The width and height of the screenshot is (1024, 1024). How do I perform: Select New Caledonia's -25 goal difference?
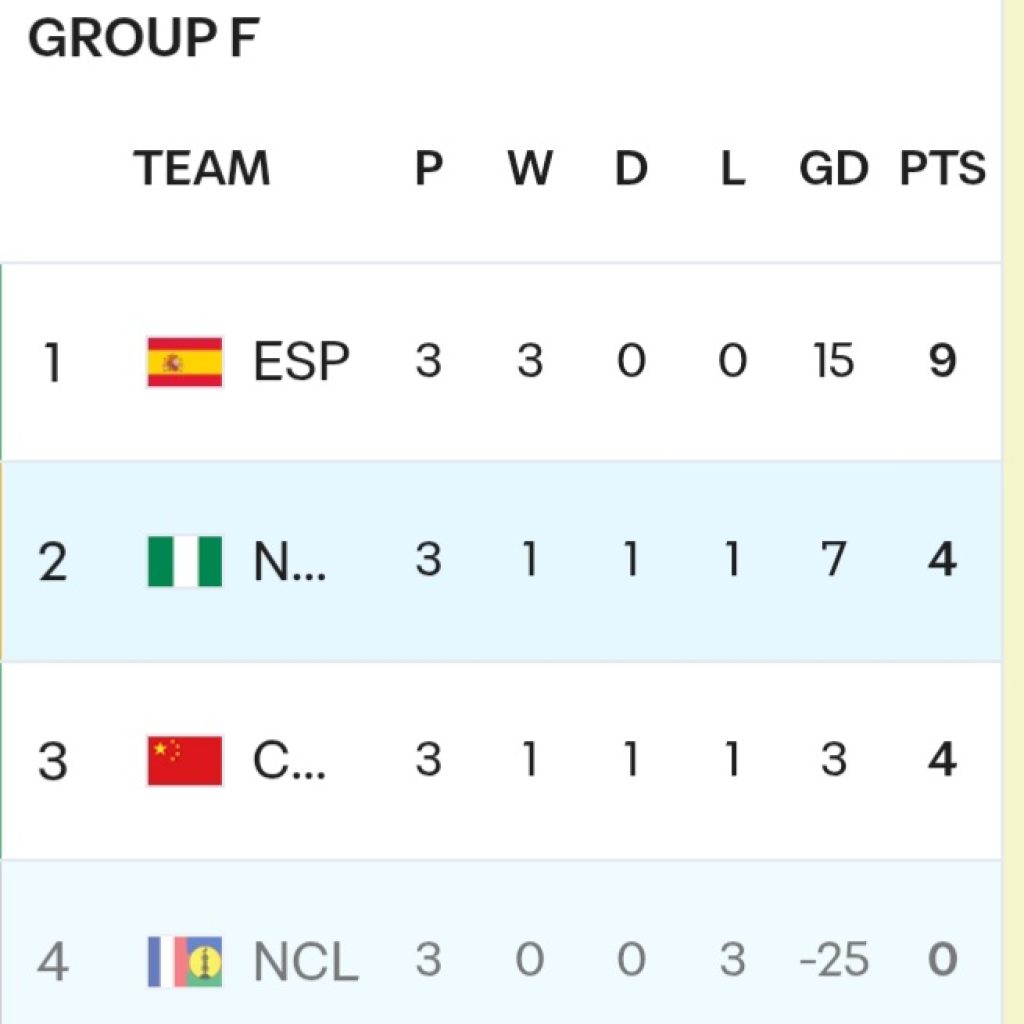tap(834, 960)
